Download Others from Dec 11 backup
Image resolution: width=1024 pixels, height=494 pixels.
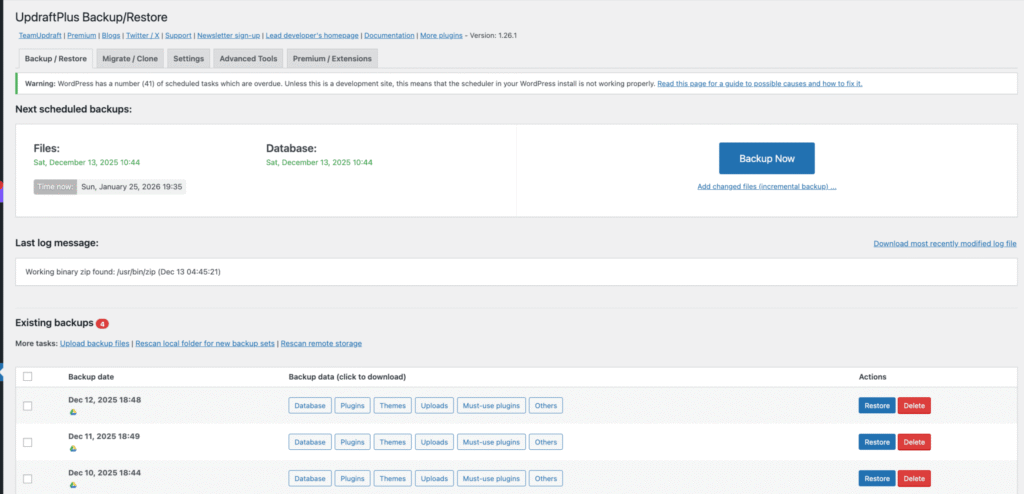point(545,442)
